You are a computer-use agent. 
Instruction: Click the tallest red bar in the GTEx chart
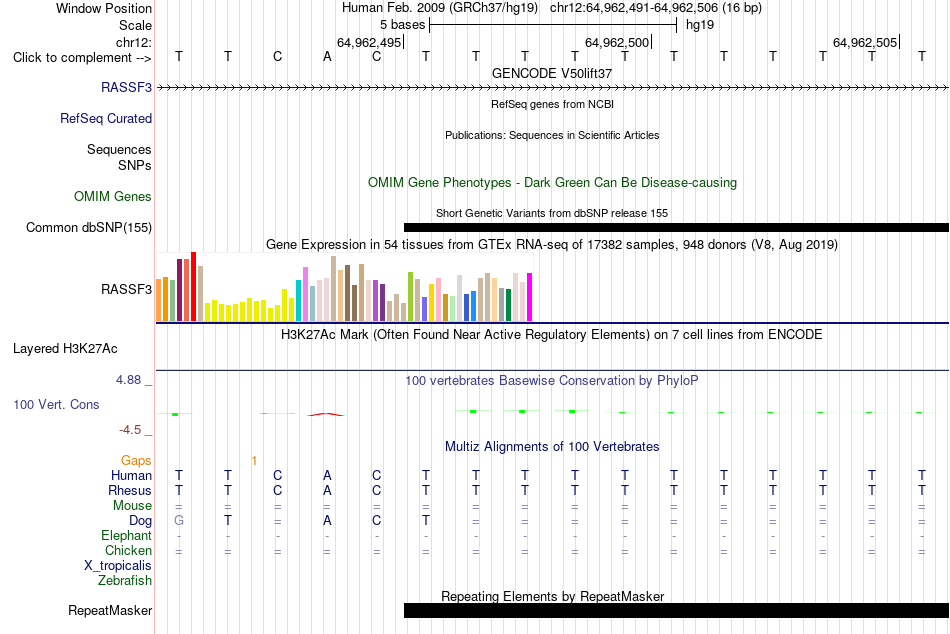(x=193, y=286)
